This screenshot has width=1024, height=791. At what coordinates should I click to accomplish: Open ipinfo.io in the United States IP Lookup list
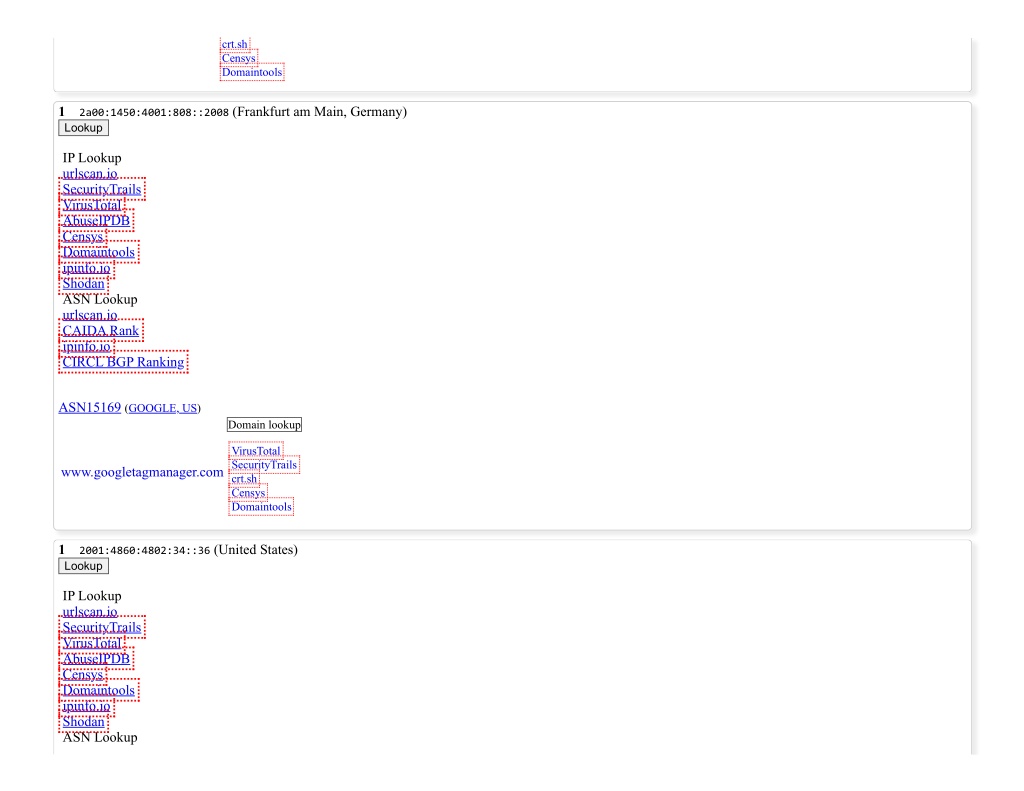(86, 706)
